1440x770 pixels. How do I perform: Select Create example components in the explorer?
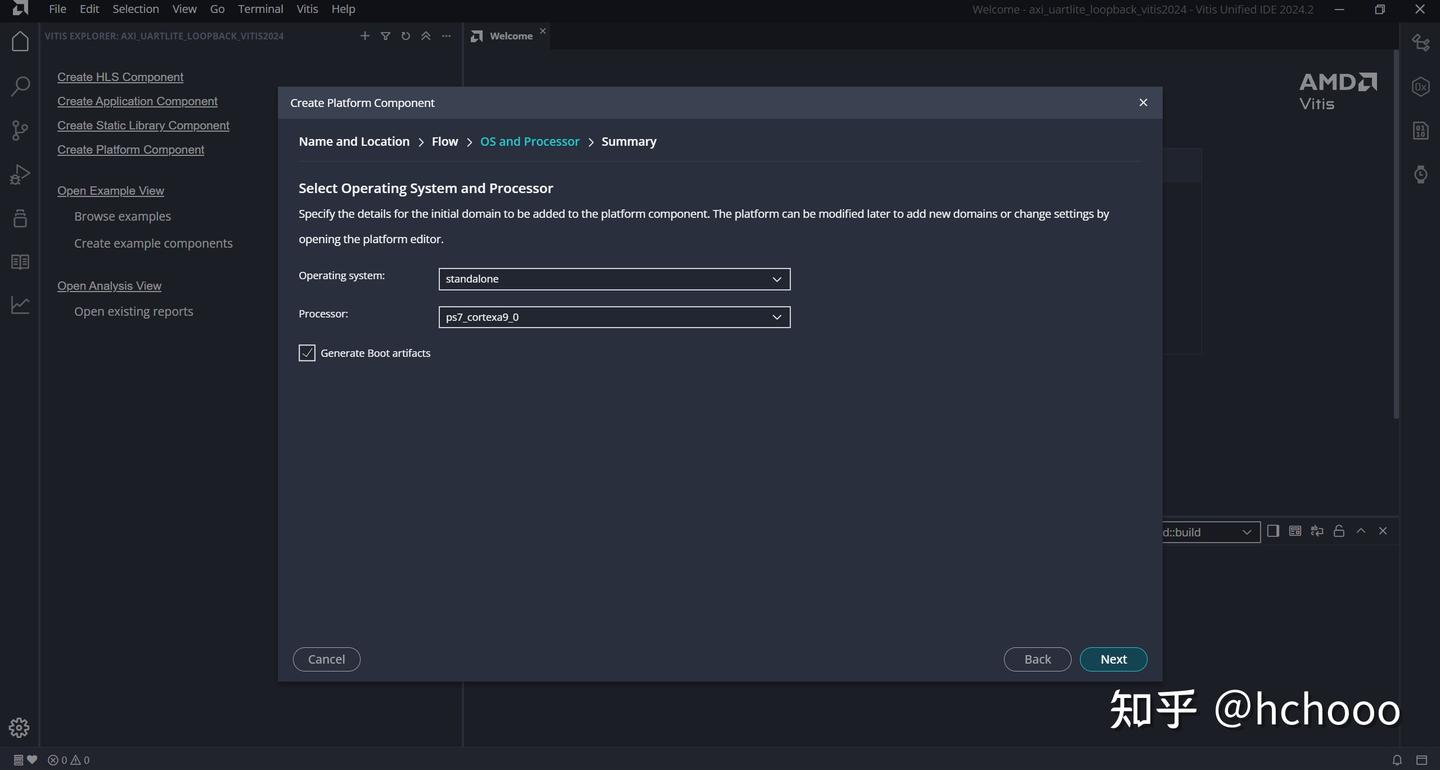pos(153,243)
